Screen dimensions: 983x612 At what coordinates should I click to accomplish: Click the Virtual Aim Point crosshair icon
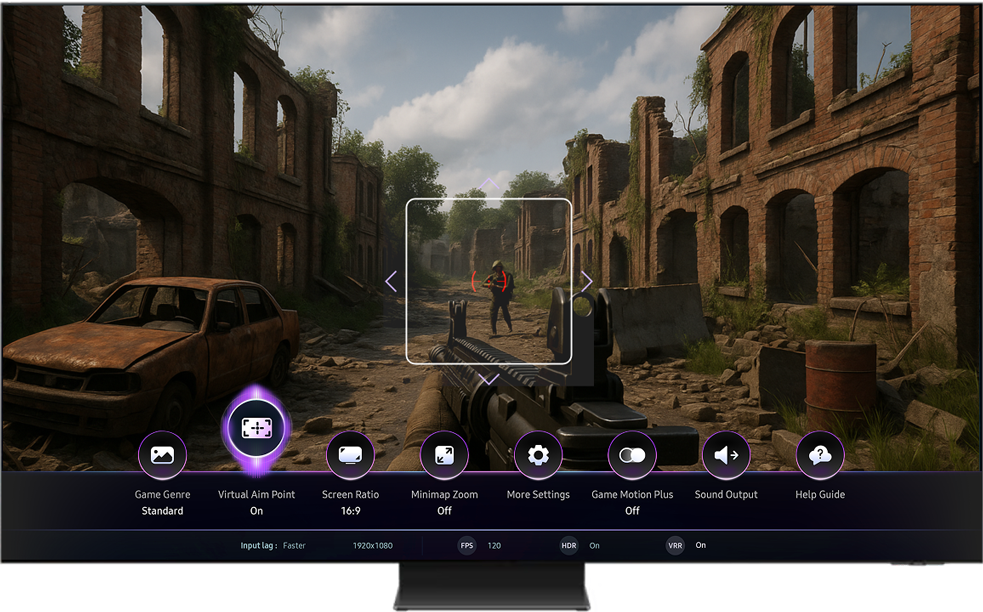[256, 427]
